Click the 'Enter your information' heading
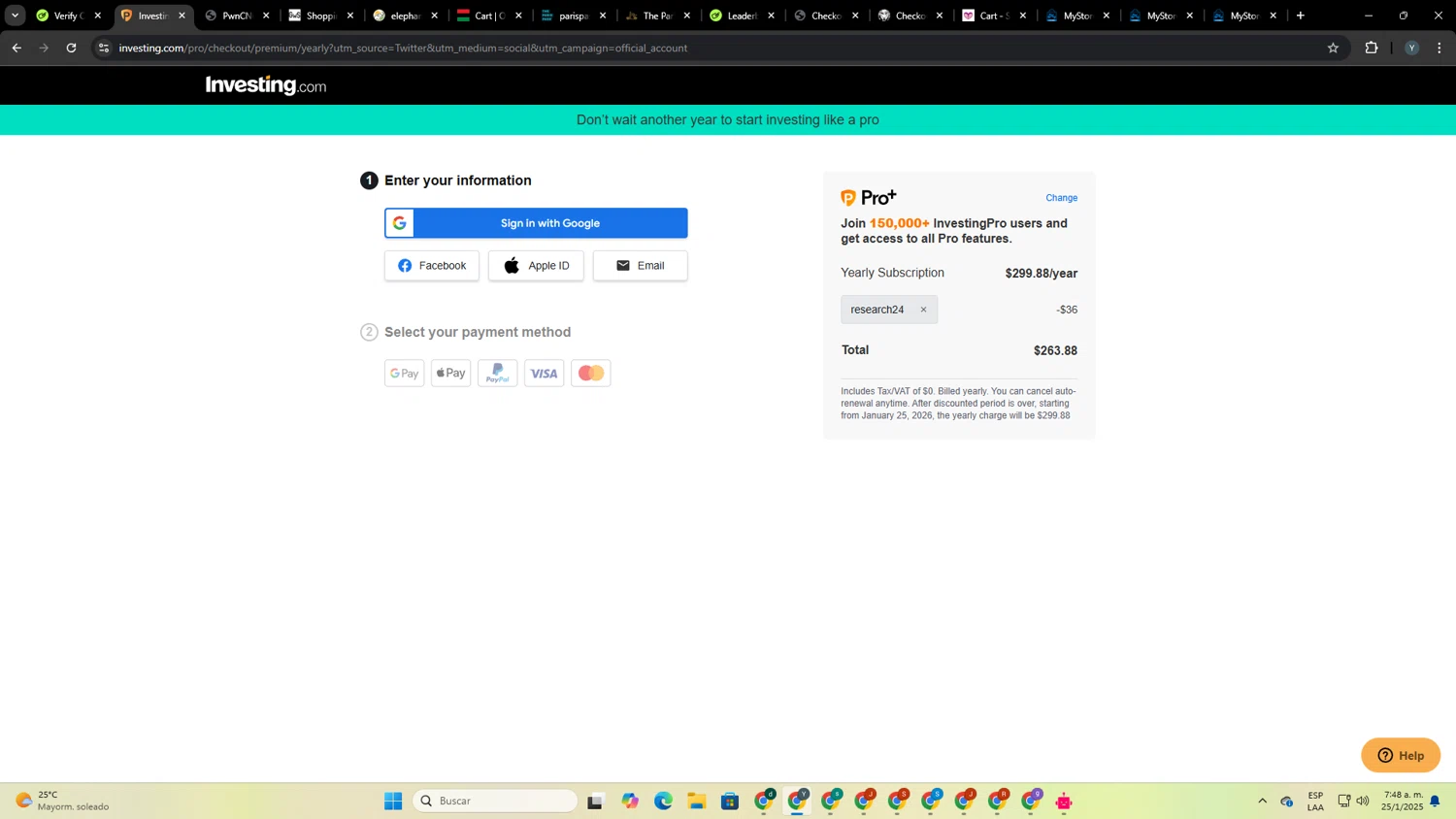This screenshot has width=1456, height=819. click(x=458, y=180)
